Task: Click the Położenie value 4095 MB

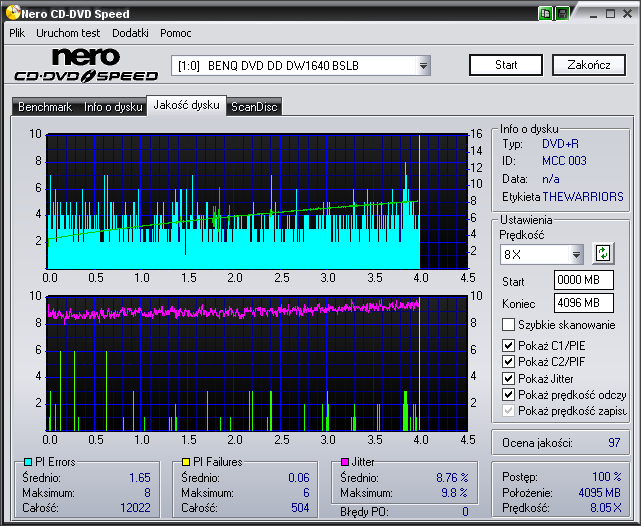Action: pyautogui.click(x=599, y=493)
